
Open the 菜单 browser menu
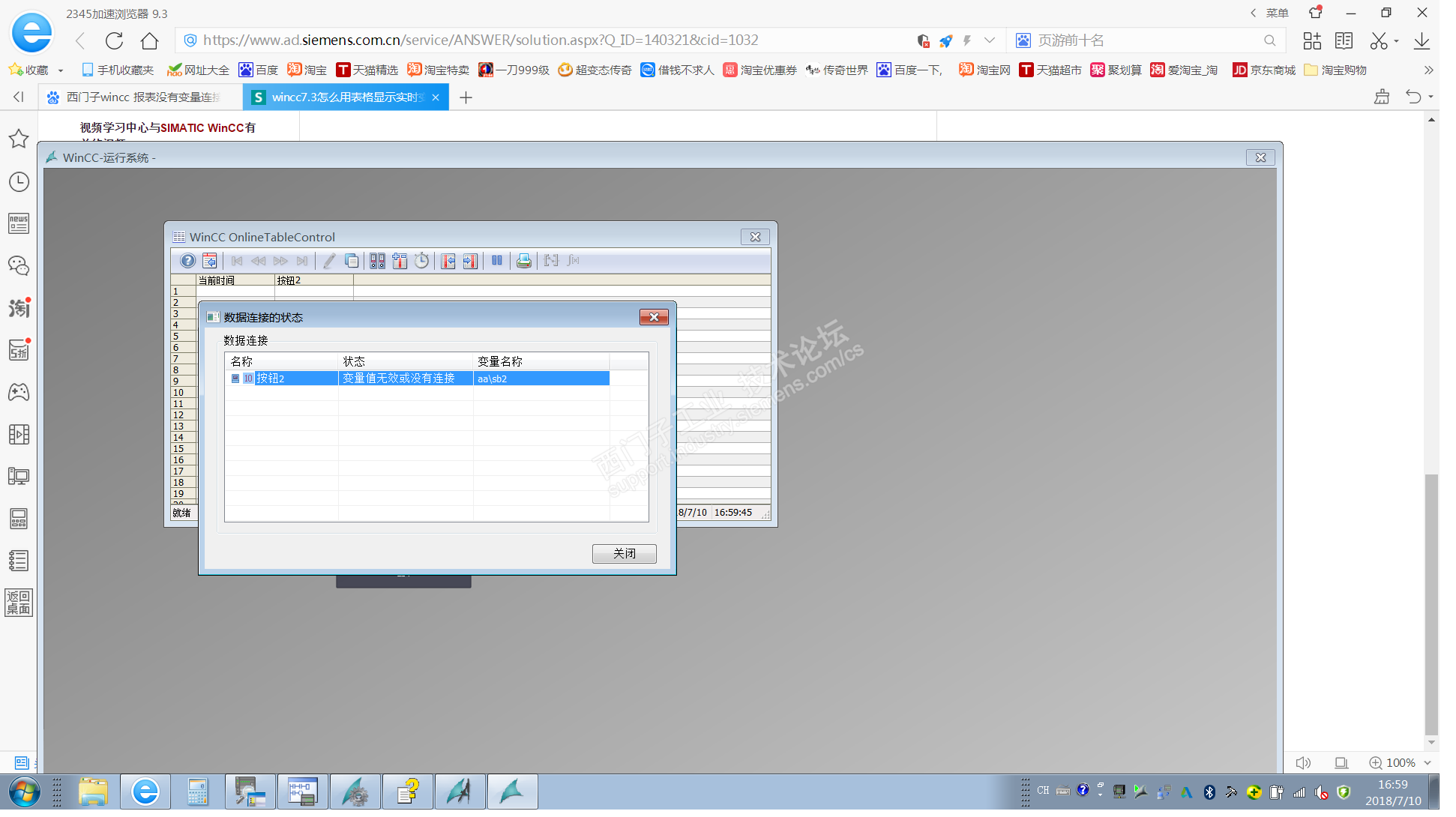pos(1276,13)
